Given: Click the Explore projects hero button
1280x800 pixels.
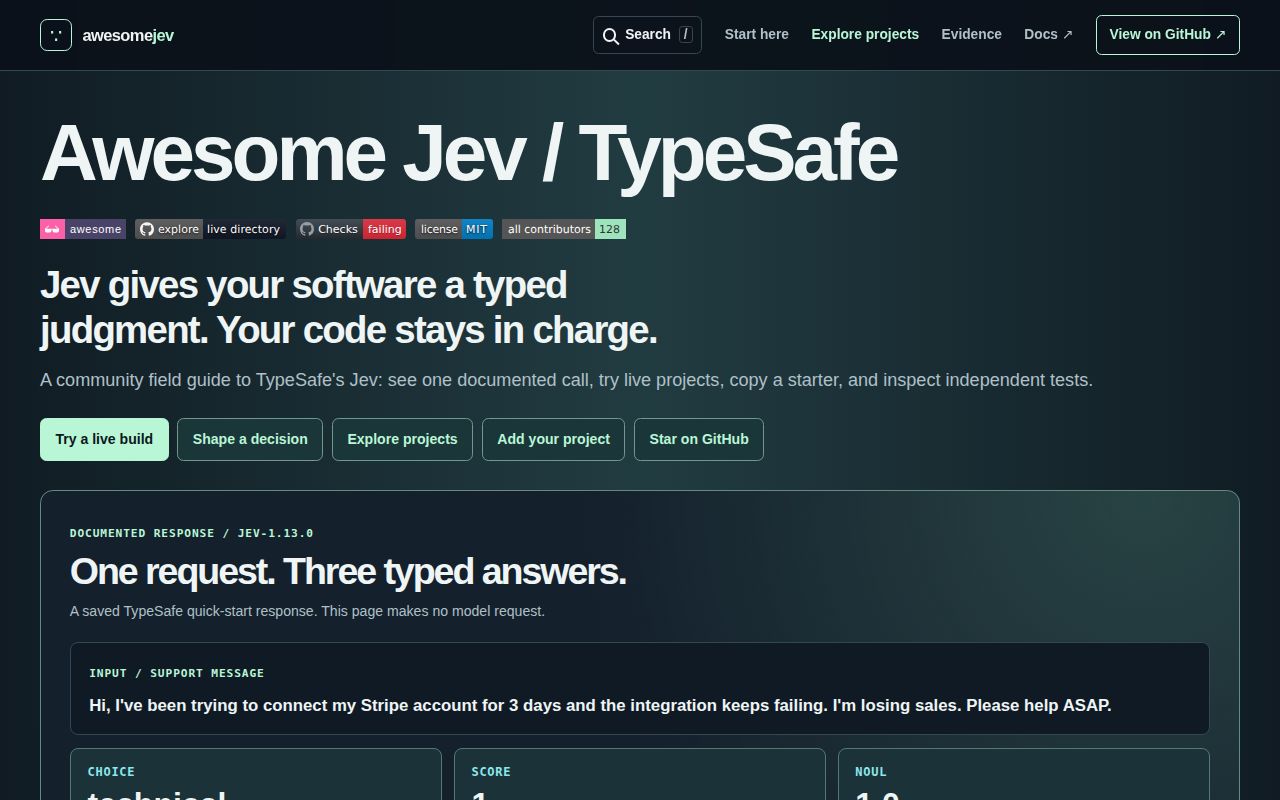Looking at the screenshot, I should tap(402, 439).
